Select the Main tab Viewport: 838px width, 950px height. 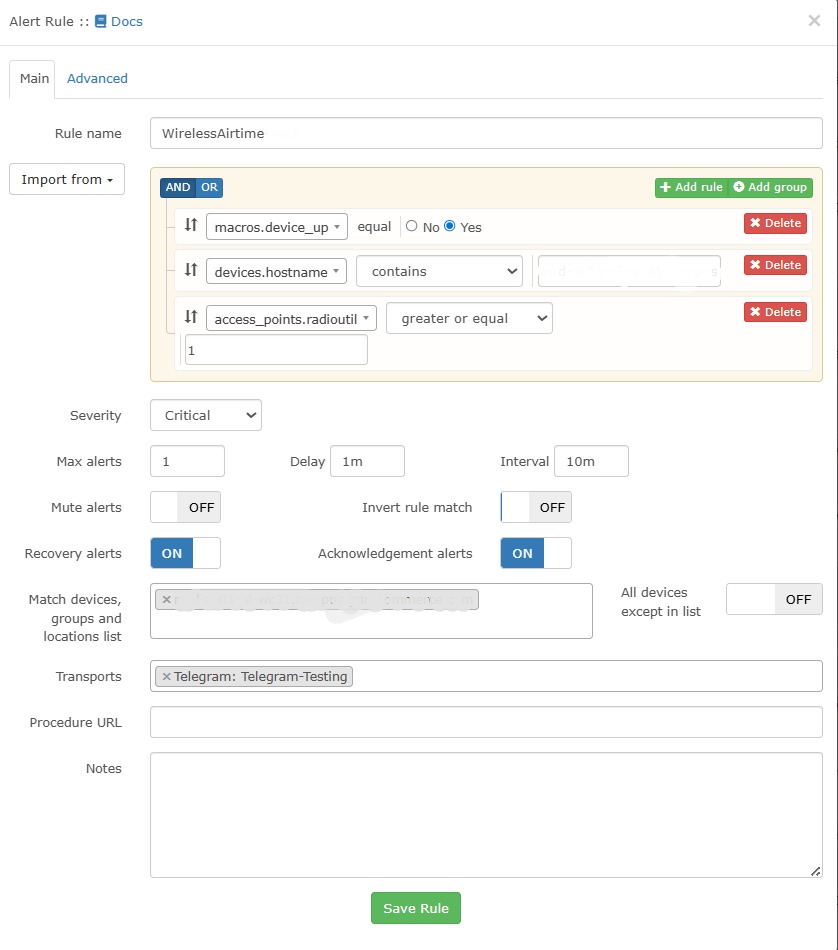coord(33,78)
